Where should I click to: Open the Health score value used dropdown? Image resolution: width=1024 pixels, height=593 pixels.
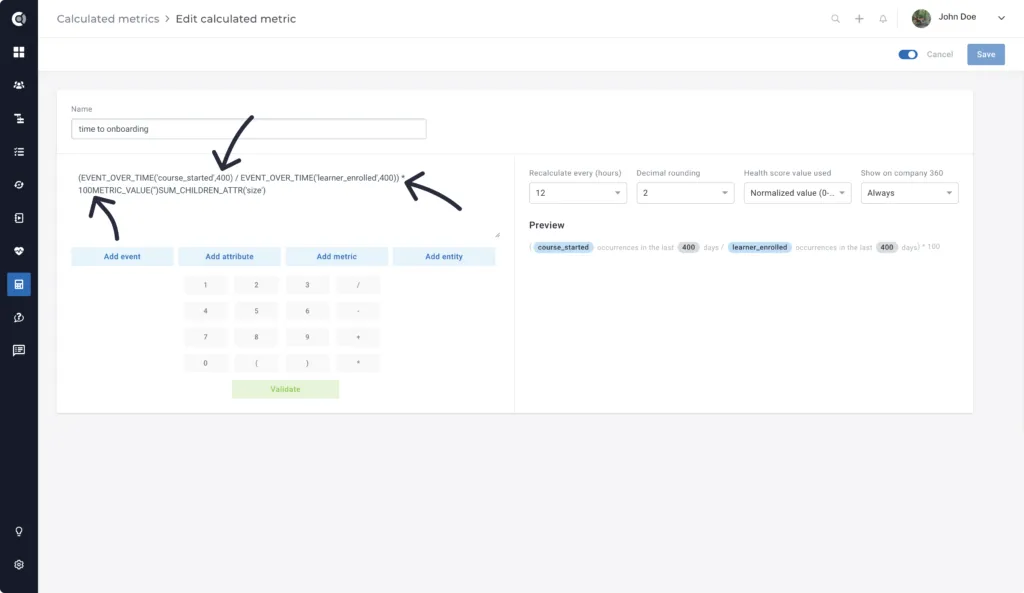pos(797,193)
